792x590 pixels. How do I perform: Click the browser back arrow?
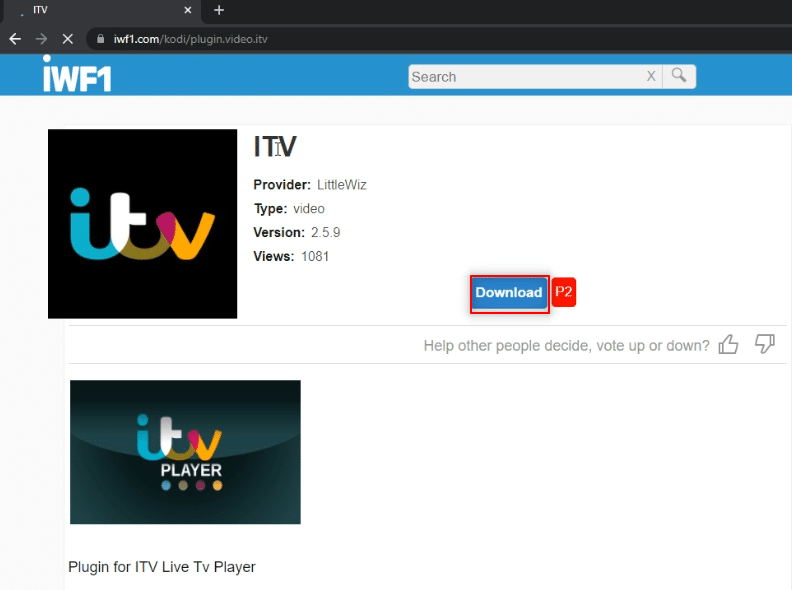tap(15, 39)
